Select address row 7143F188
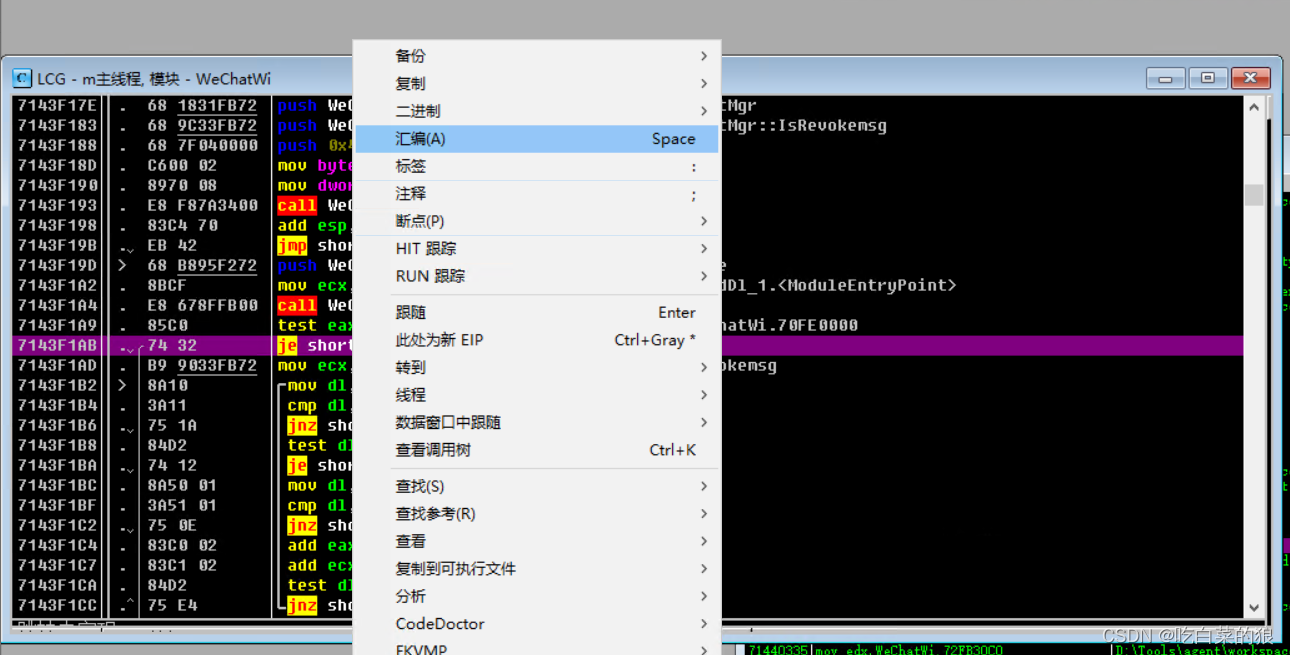This screenshot has height=655, width=1290. (x=58, y=146)
